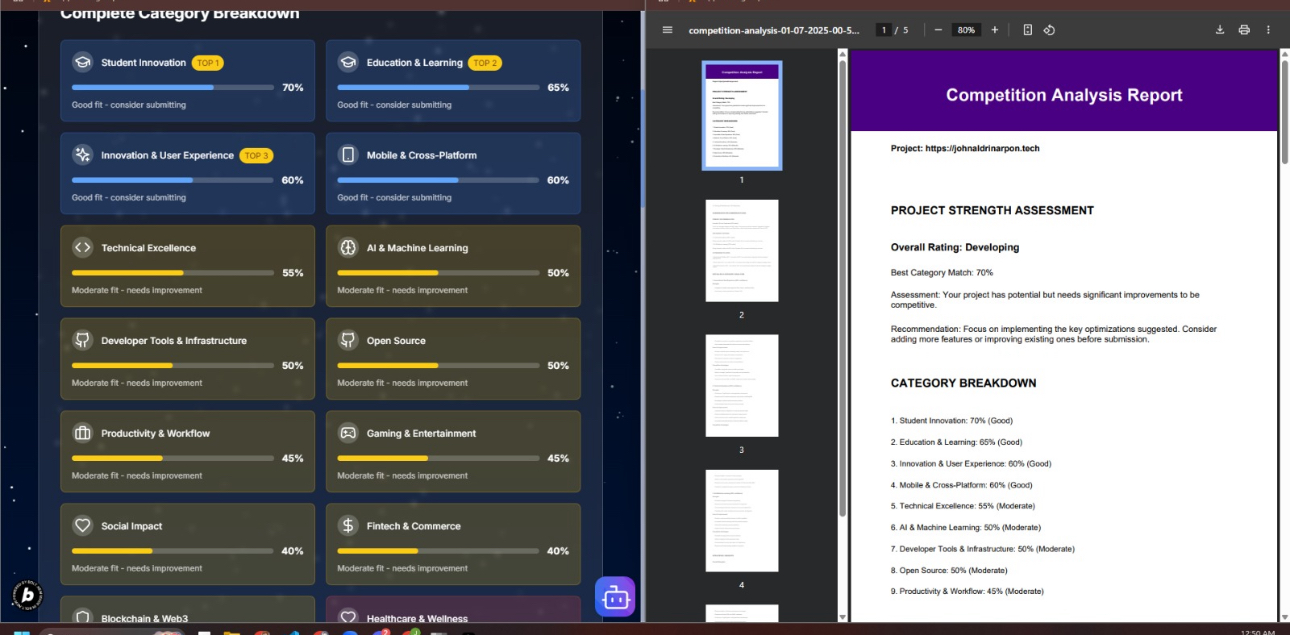This screenshot has width=1290, height=635.
Task: Click the Competition Analysis Report title
Action: click(1064, 95)
